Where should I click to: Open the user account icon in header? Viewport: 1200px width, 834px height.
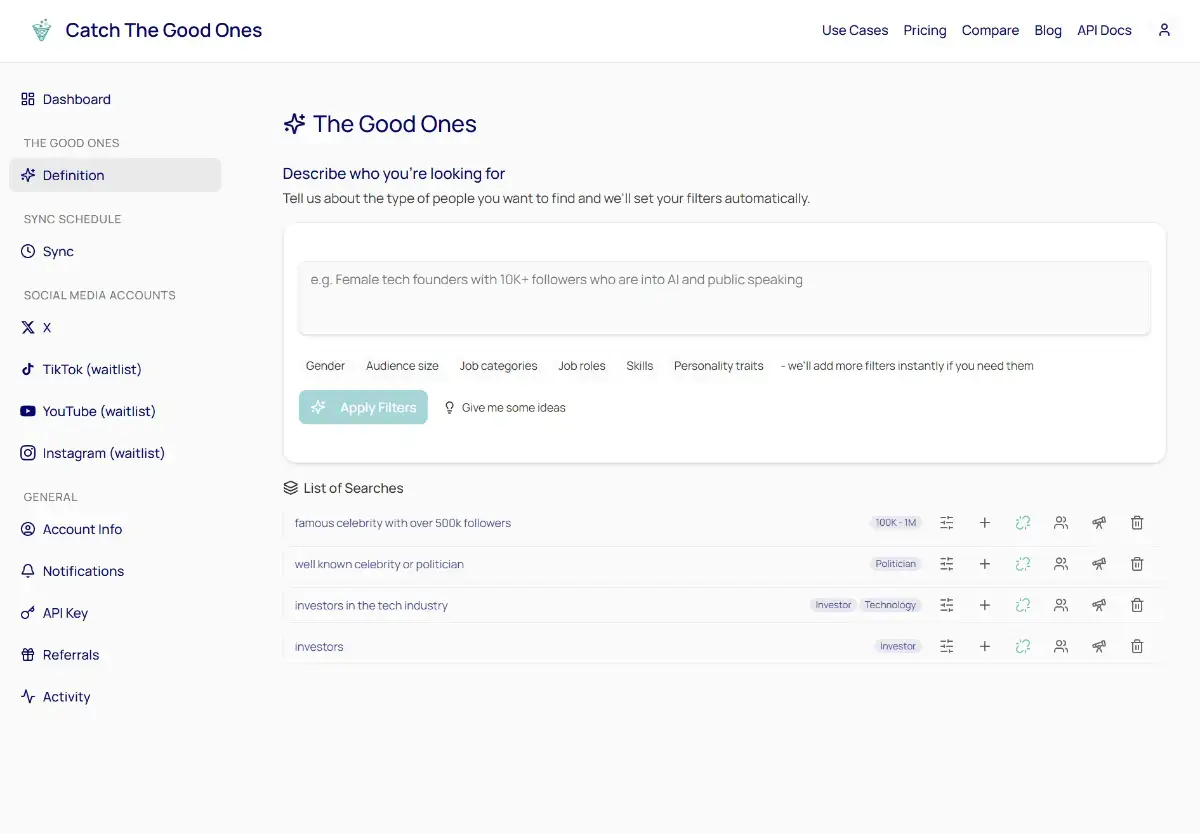1164,30
